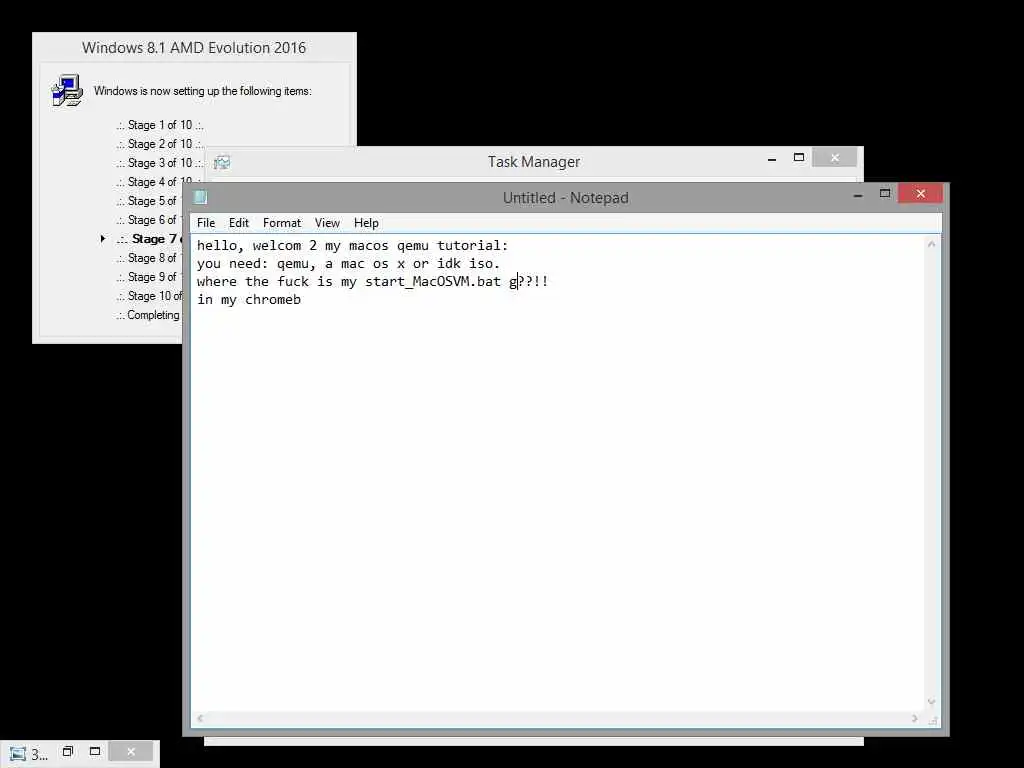
Task: Click the Task Manager title bar icon
Action: point(222,162)
